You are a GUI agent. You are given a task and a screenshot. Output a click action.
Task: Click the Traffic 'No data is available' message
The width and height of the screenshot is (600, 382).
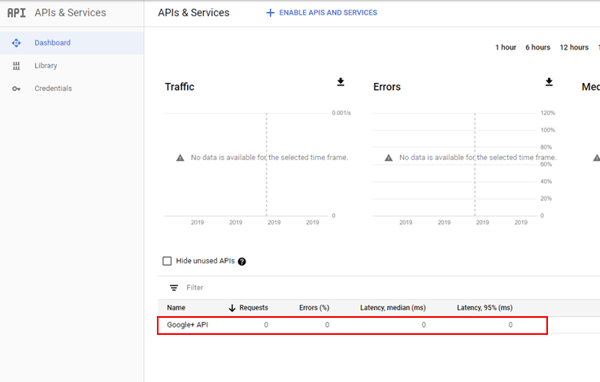pyautogui.click(x=269, y=157)
